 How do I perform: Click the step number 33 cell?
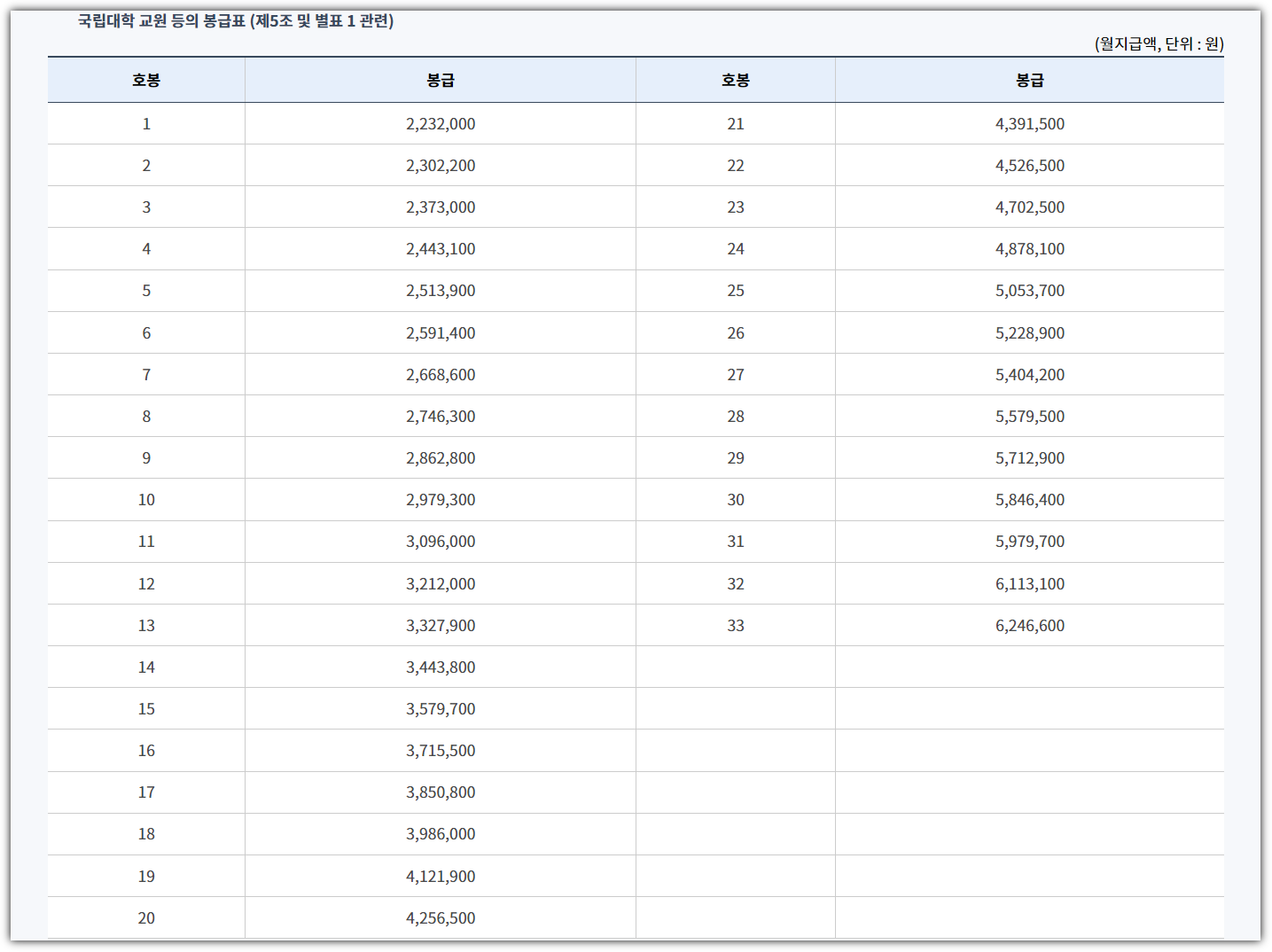(736, 626)
